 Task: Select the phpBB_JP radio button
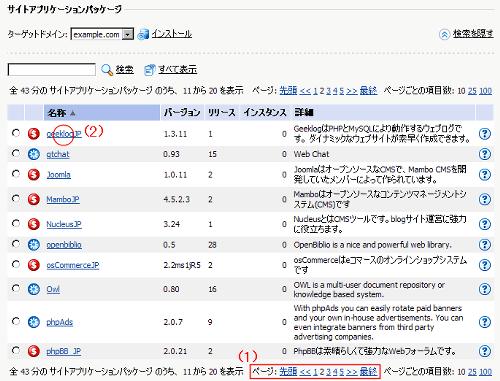16,350
